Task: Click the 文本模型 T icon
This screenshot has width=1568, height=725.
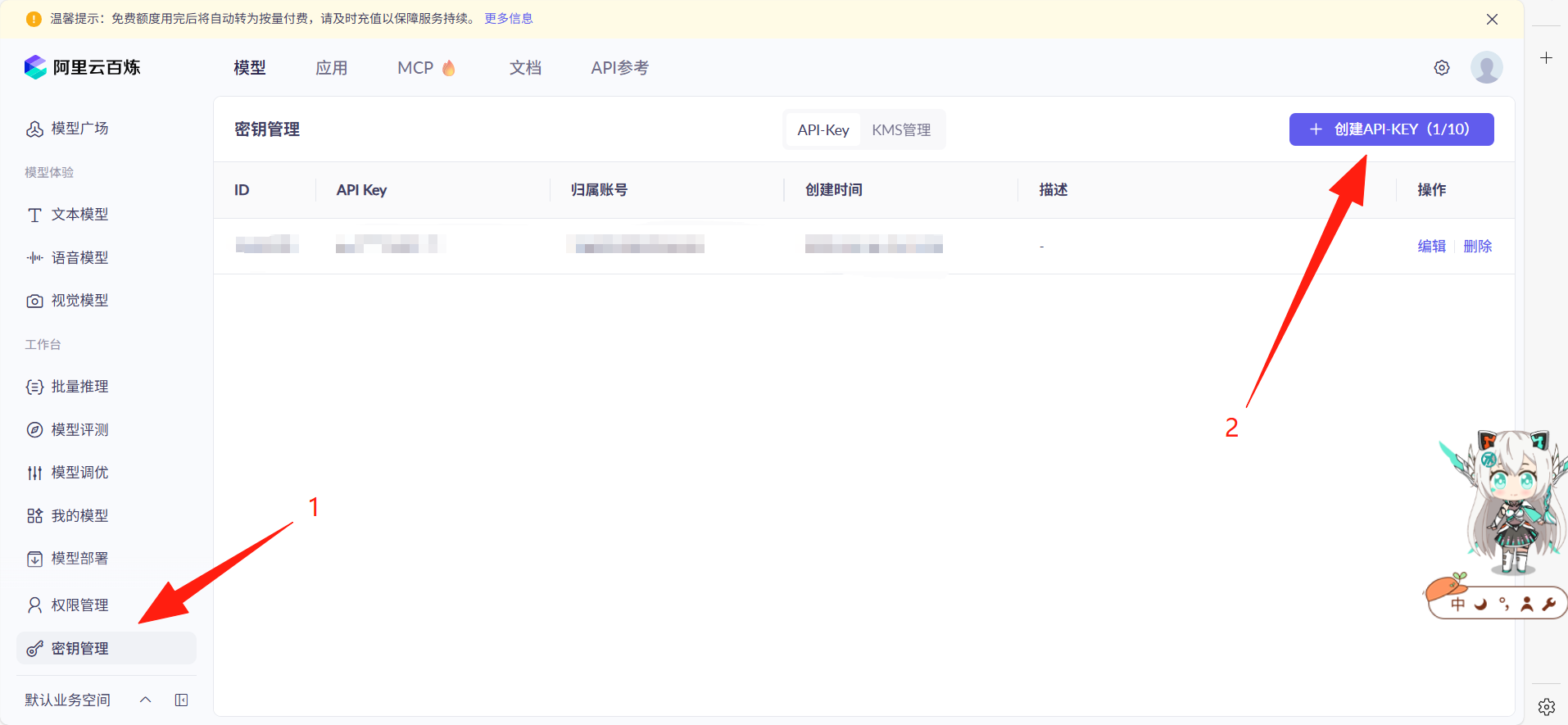Action: [x=34, y=215]
